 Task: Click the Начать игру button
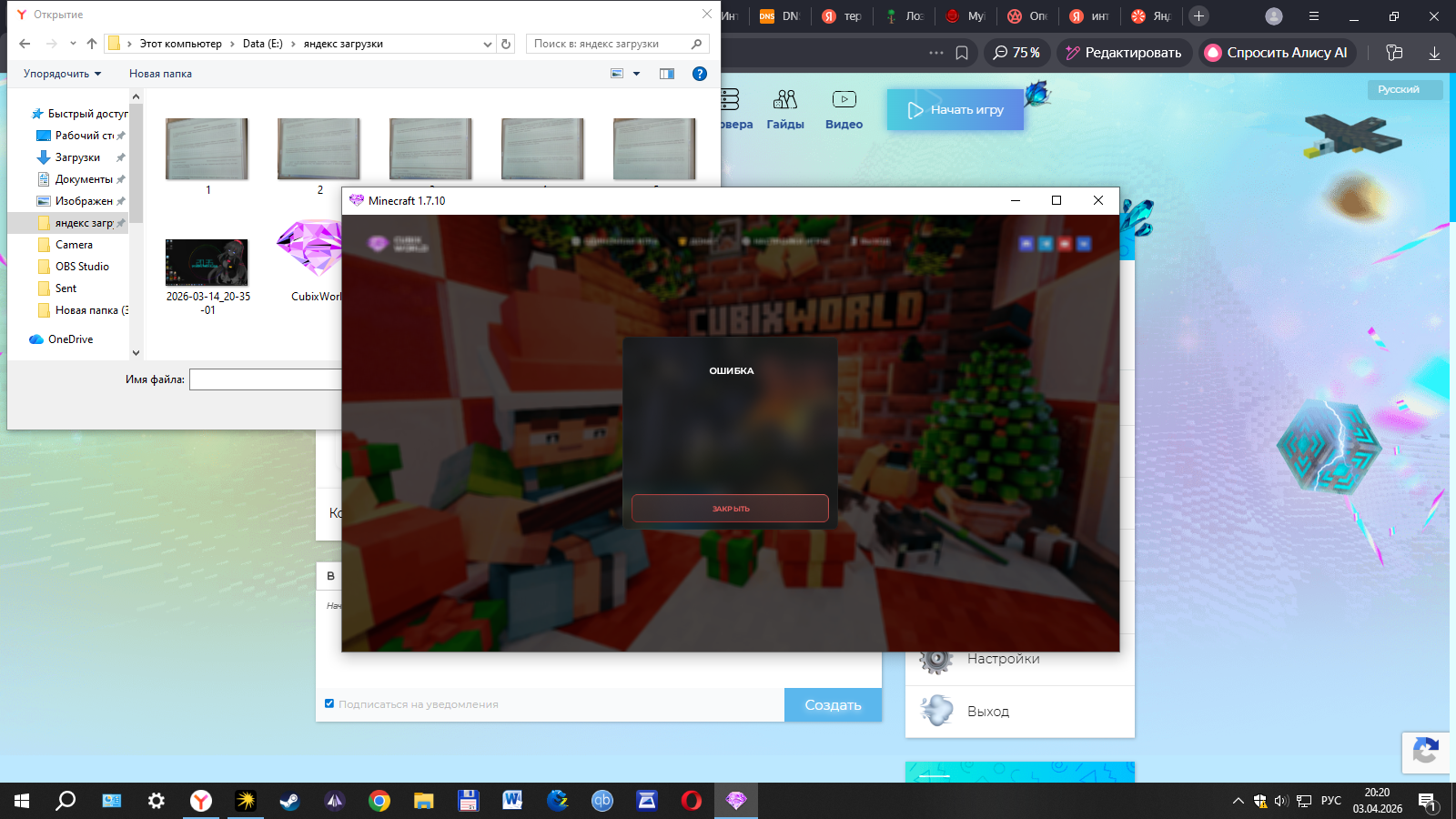955,110
